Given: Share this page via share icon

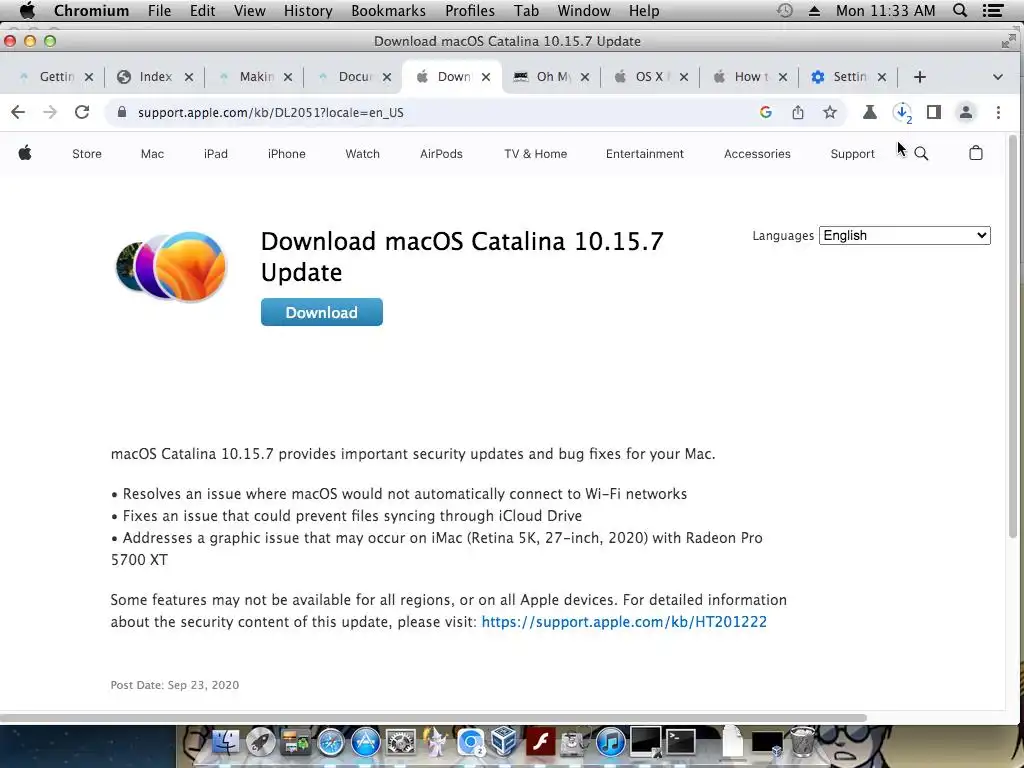Looking at the screenshot, I should click(x=798, y=112).
